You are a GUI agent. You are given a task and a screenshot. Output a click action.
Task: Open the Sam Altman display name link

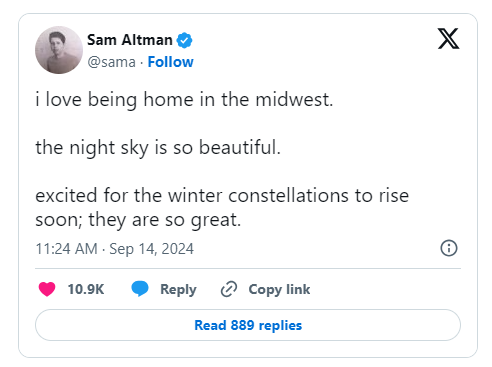[130, 40]
